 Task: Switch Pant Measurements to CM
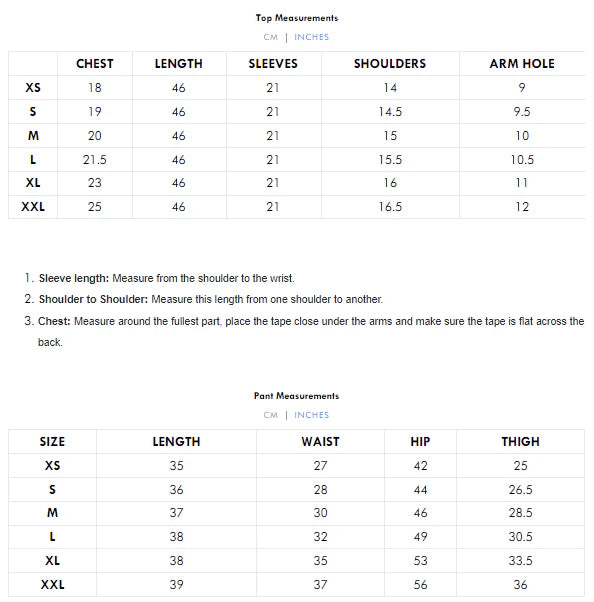tap(270, 415)
